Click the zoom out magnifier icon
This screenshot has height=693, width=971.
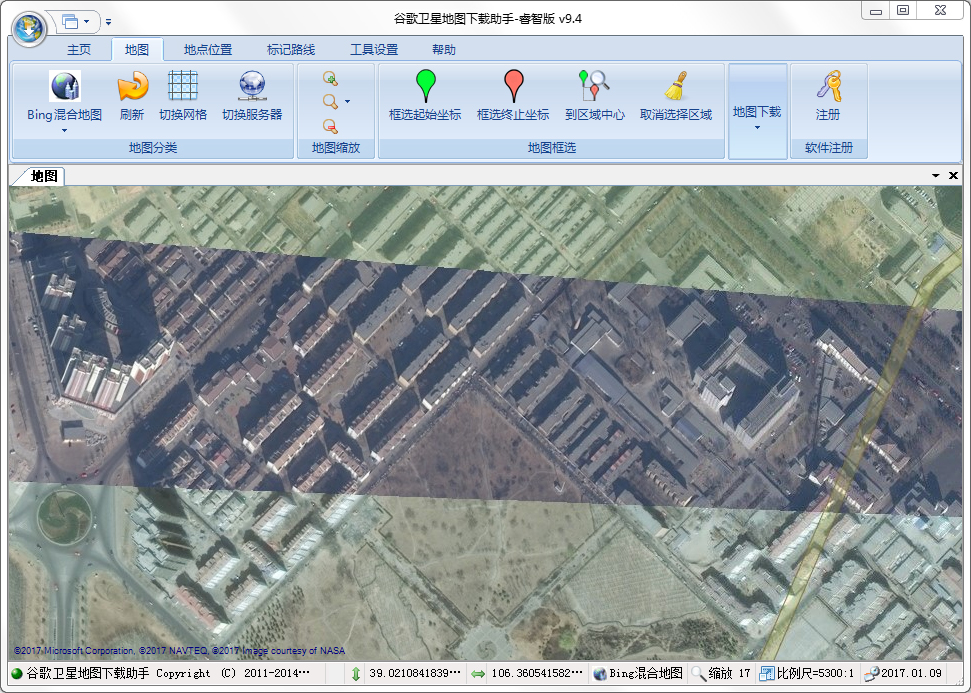[330, 126]
